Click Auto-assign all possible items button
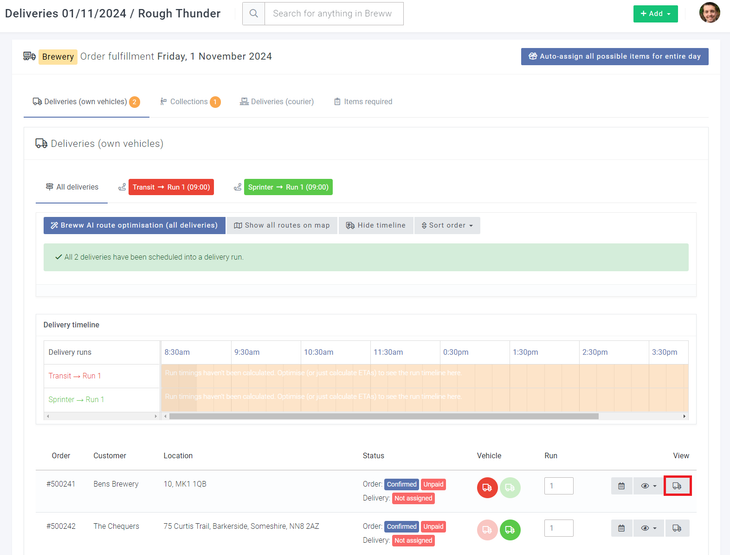 [x=614, y=57]
